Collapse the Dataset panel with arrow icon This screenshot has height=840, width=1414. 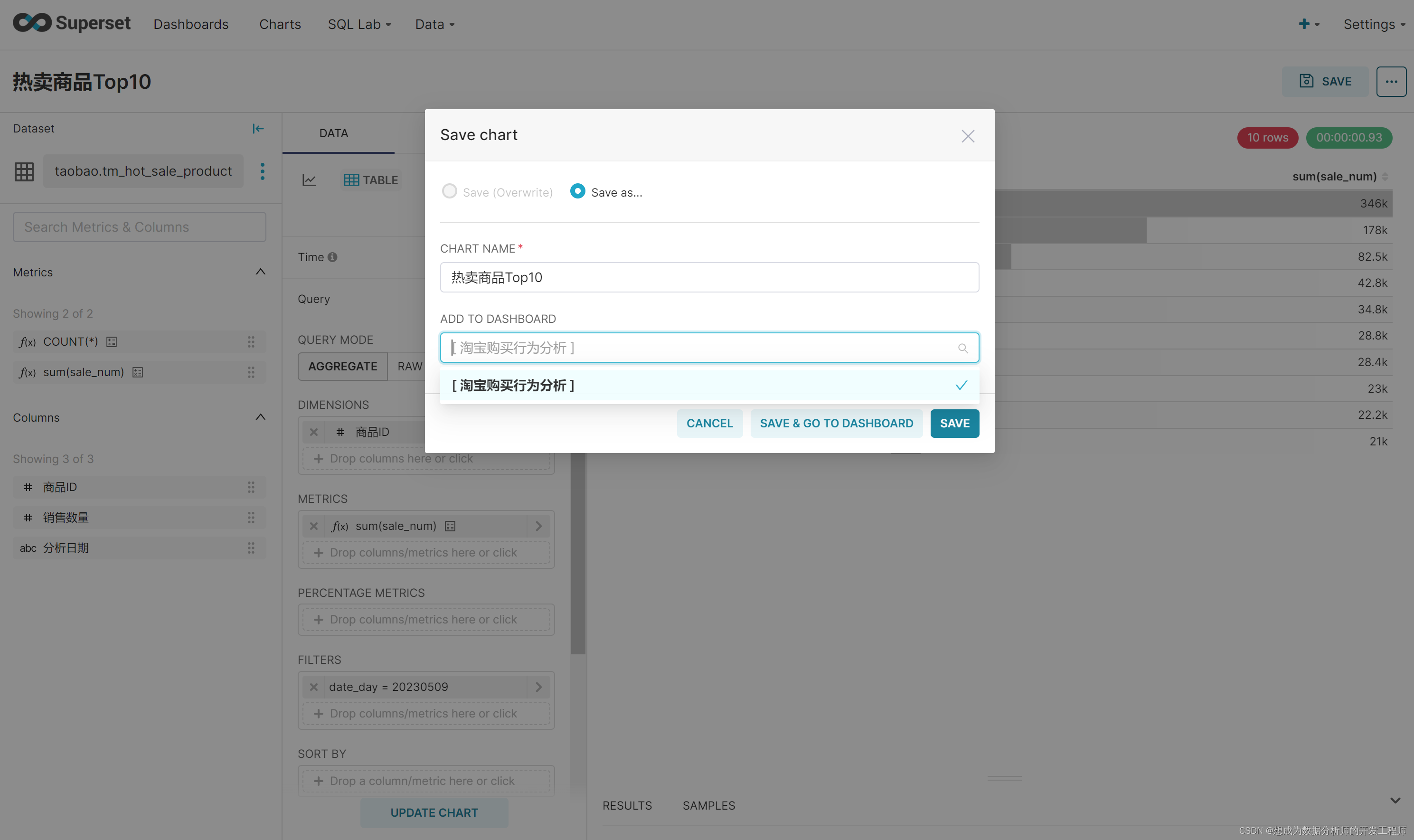258,129
